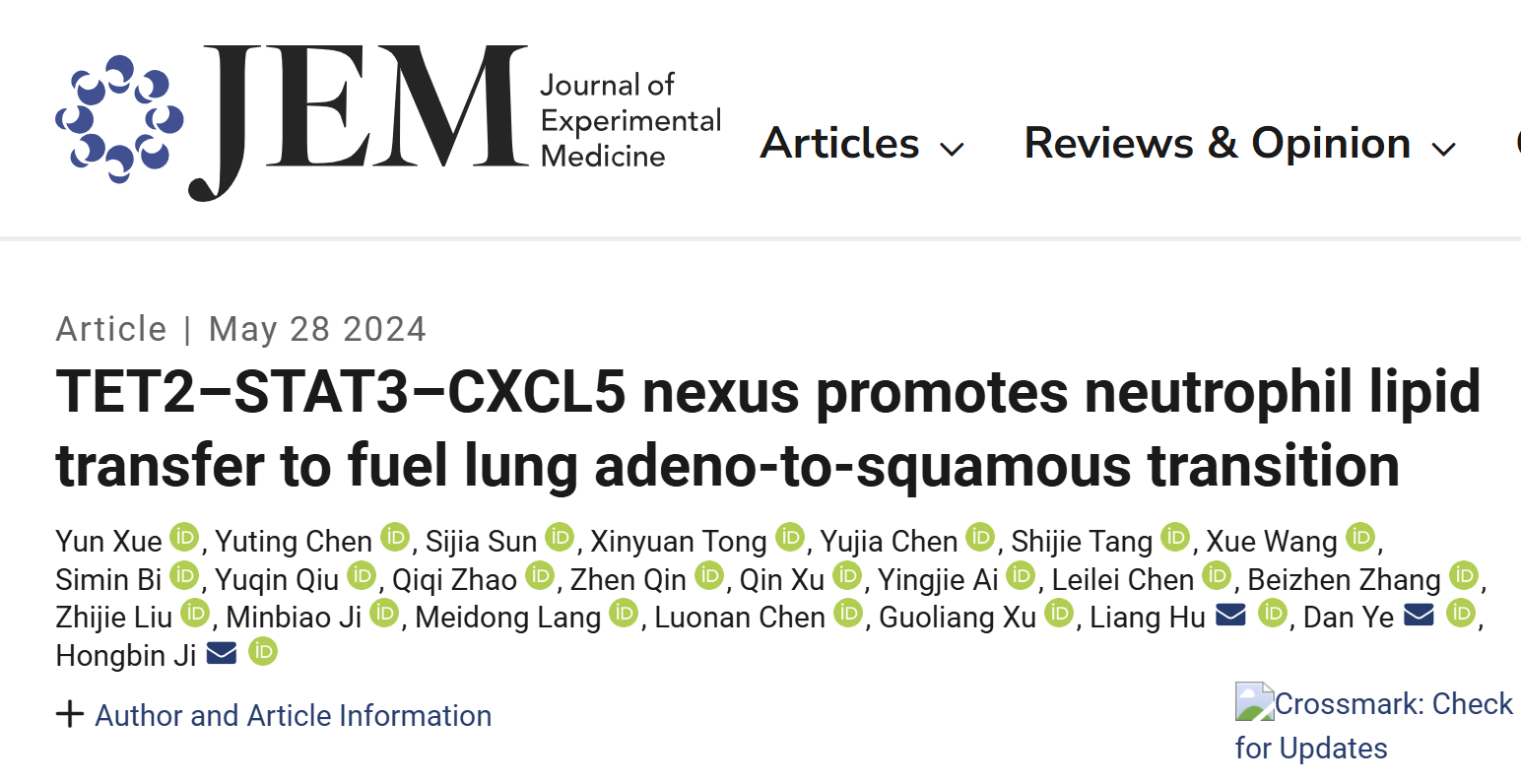
Task: Expand the Articles dropdown chevron
Action: [952, 150]
